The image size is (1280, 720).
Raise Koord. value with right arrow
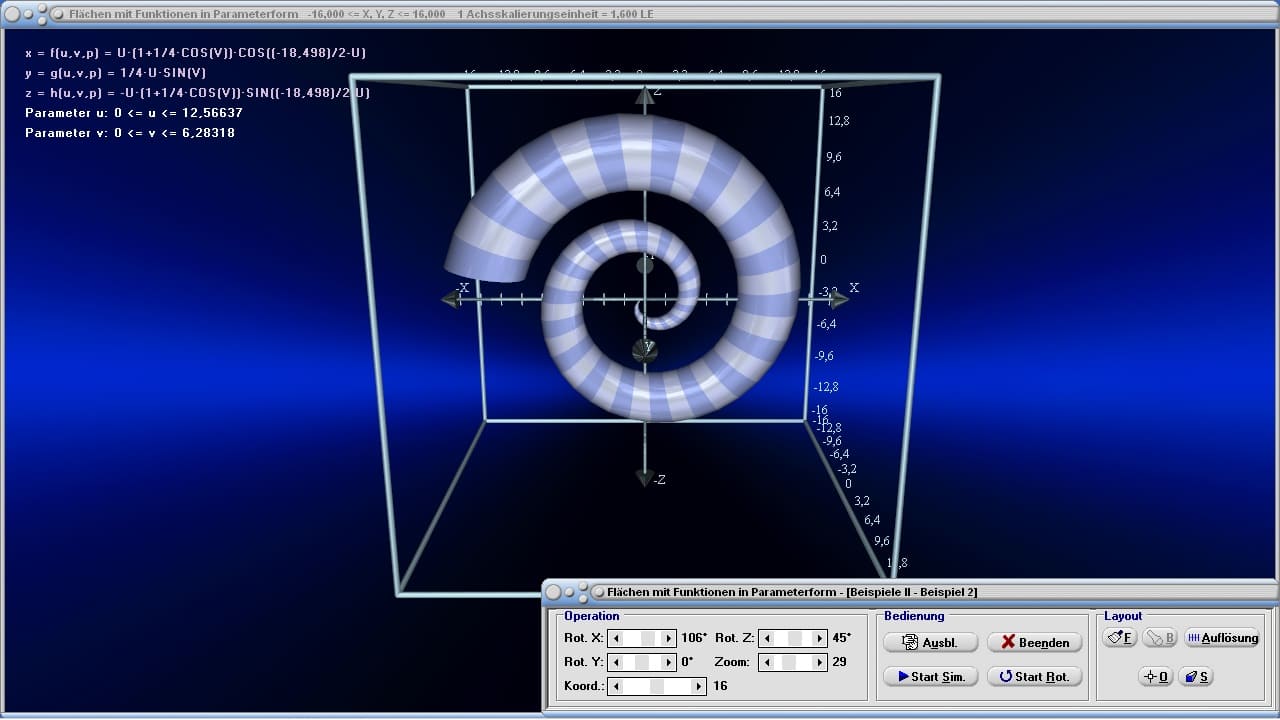coord(699,686)
